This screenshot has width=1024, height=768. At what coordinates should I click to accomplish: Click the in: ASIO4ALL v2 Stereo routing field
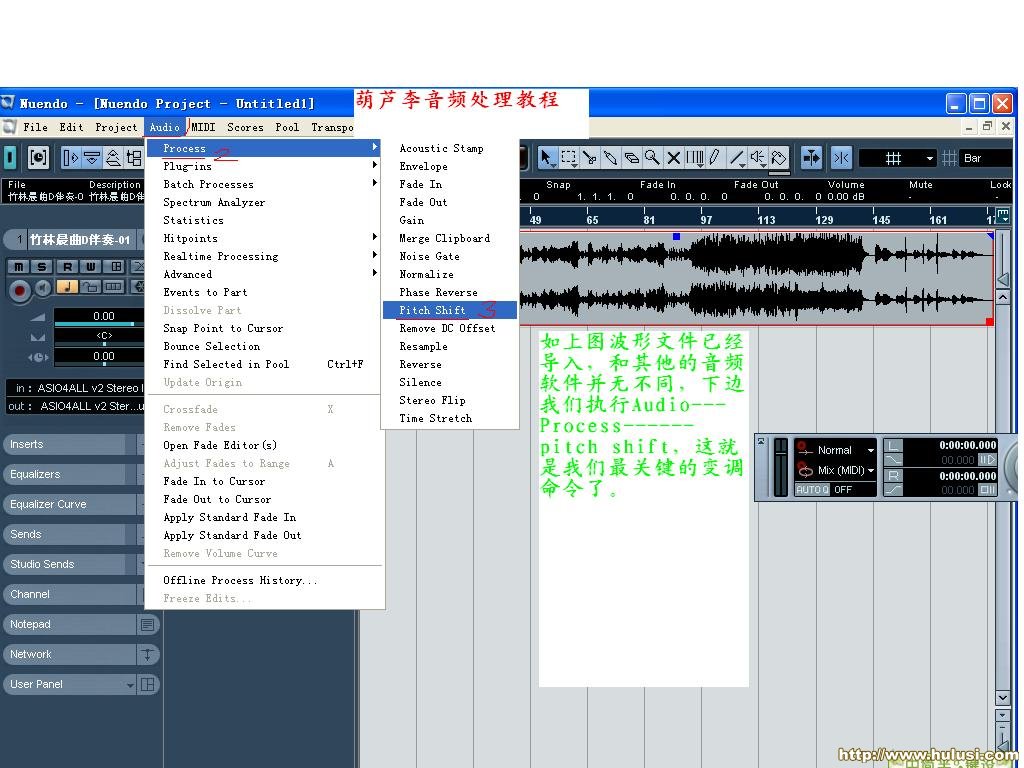75,388
